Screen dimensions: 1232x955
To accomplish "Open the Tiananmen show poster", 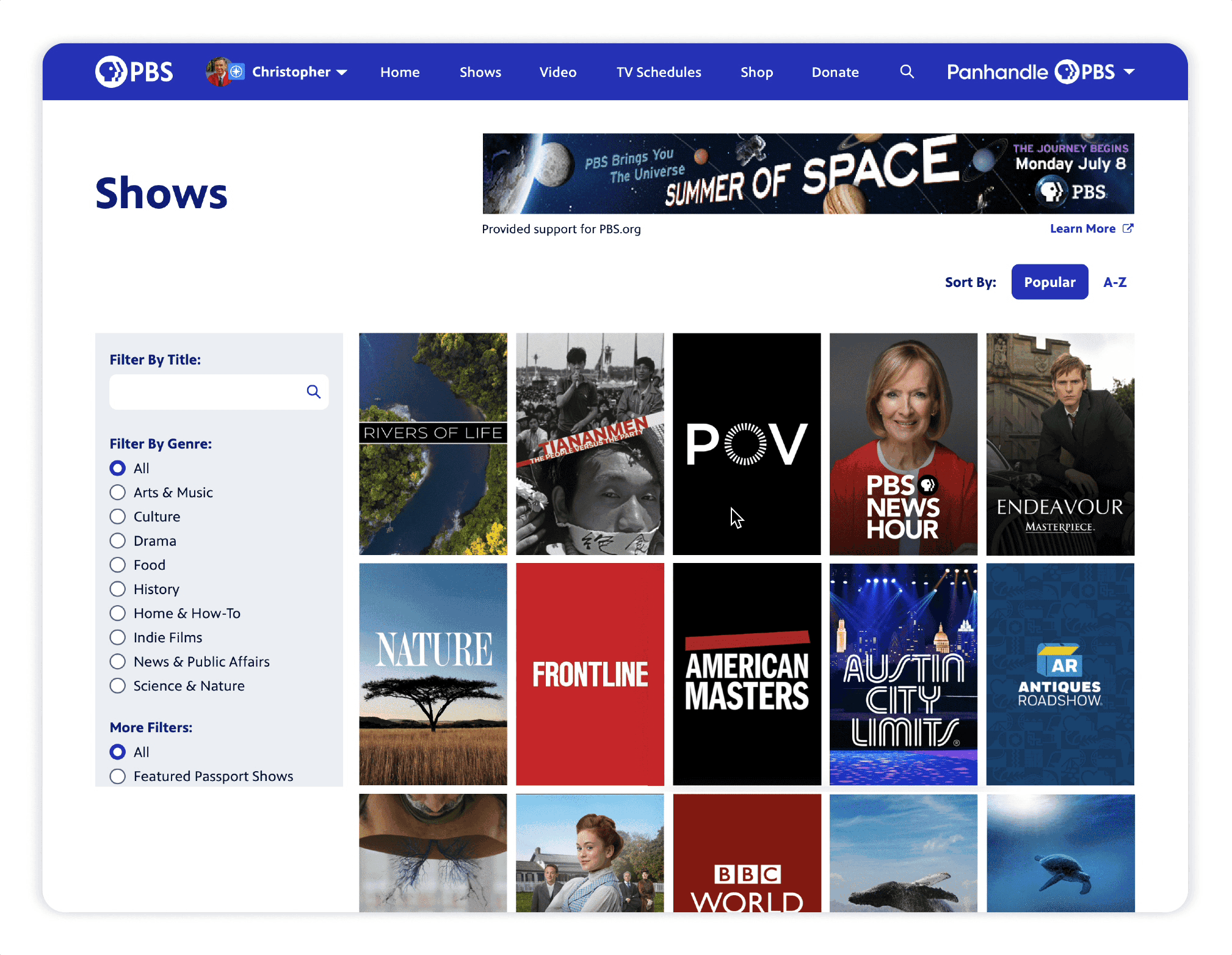I will (x=590, y=444).
